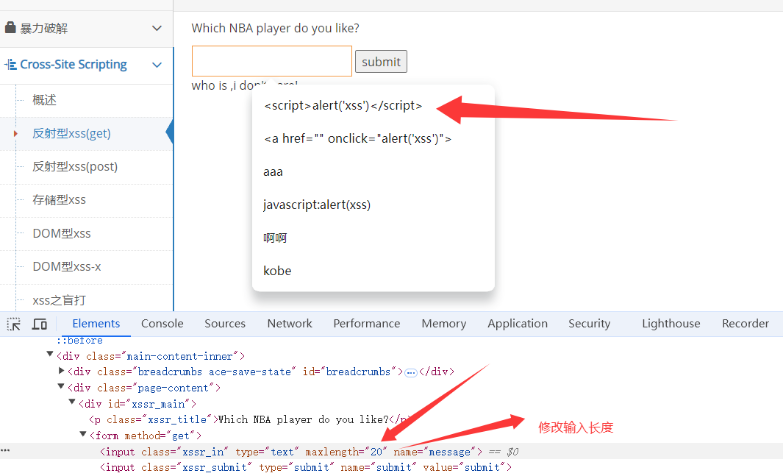The image size is (783, 476).
Task: Activate DevTools inspect element picker icon
Action: coord(13,324)
